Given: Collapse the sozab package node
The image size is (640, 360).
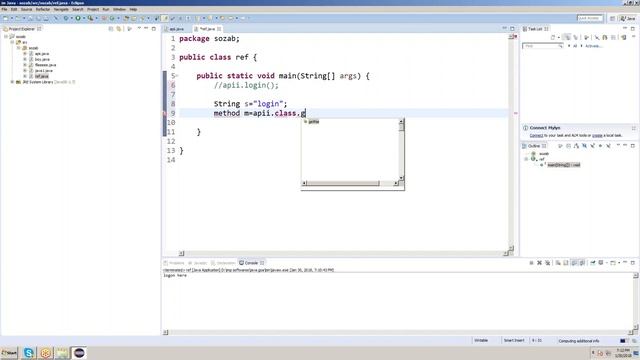Looking at the screenshot, I should [18, 48].
